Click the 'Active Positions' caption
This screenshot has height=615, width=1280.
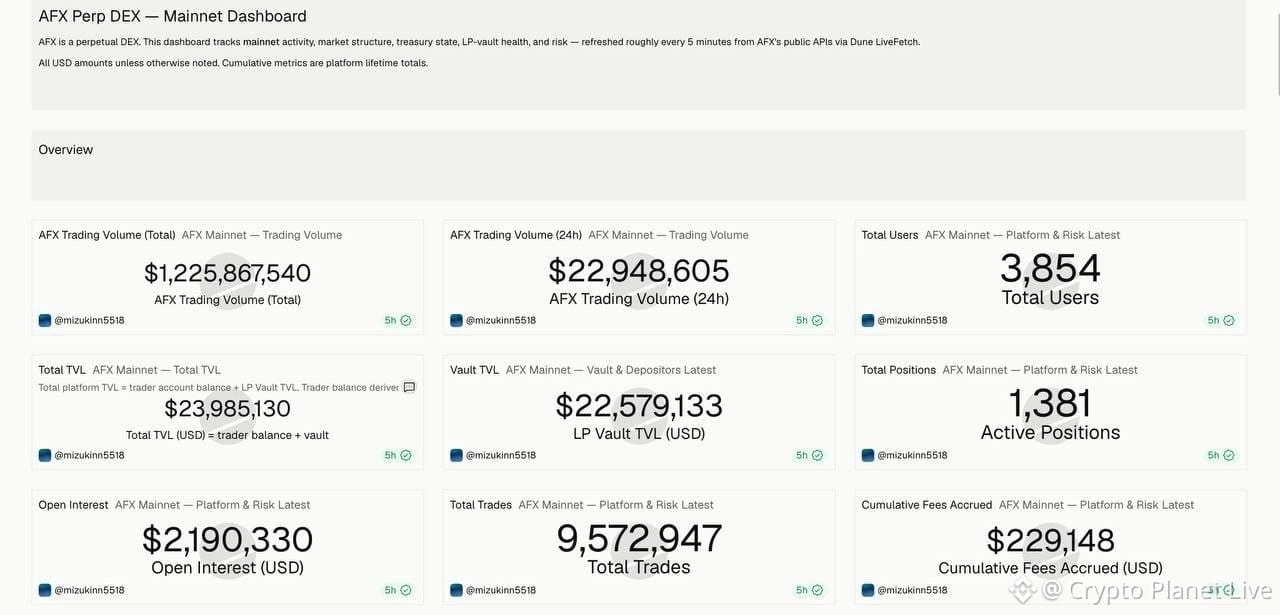(1050, 433)
